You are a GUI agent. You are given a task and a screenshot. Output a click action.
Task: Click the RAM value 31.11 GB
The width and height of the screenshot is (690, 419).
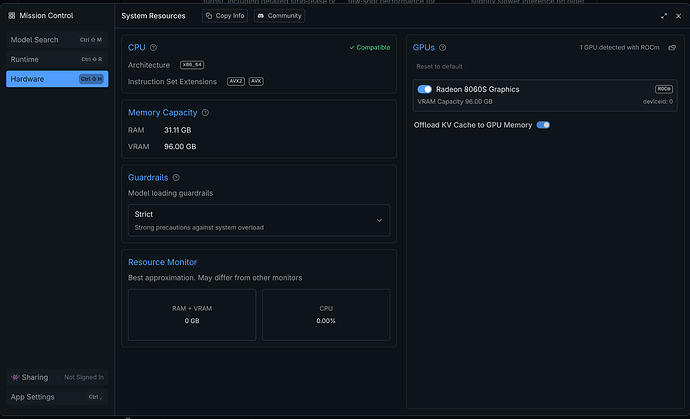click(x=178, y=130)
